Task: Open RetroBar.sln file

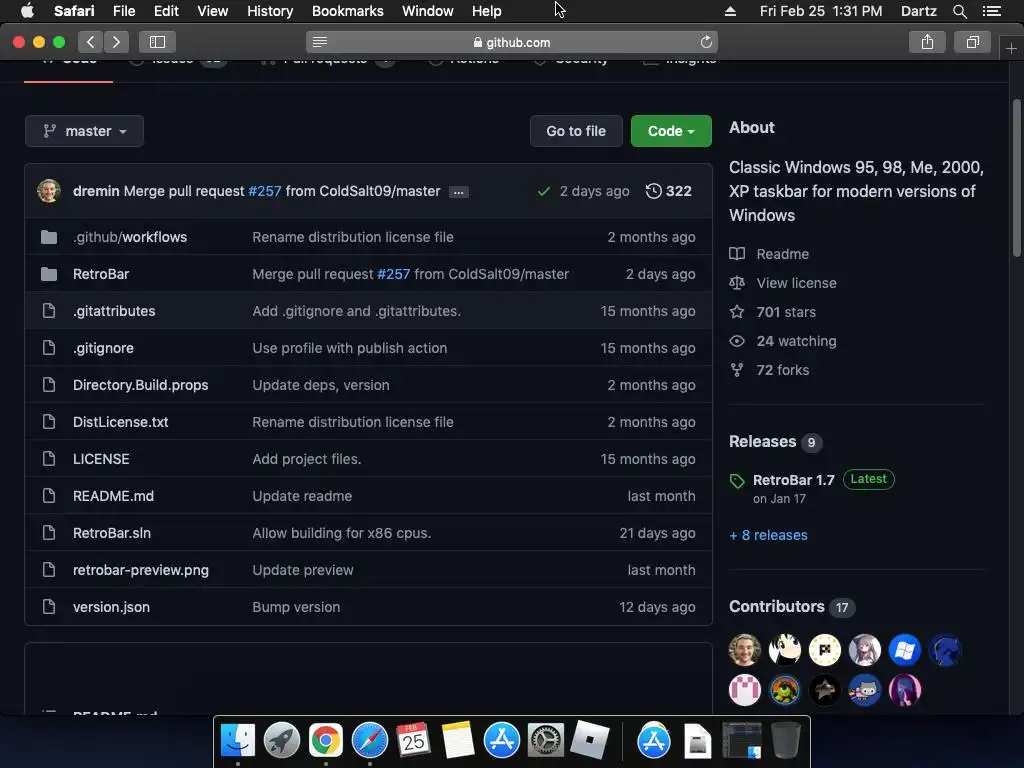Action: pos(112,534)
